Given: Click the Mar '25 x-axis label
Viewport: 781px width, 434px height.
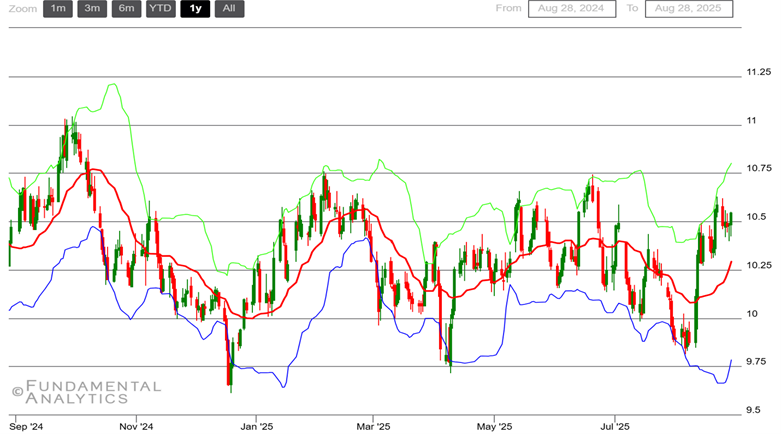Looking at the screenshot, I should click(x=373, y=426).
